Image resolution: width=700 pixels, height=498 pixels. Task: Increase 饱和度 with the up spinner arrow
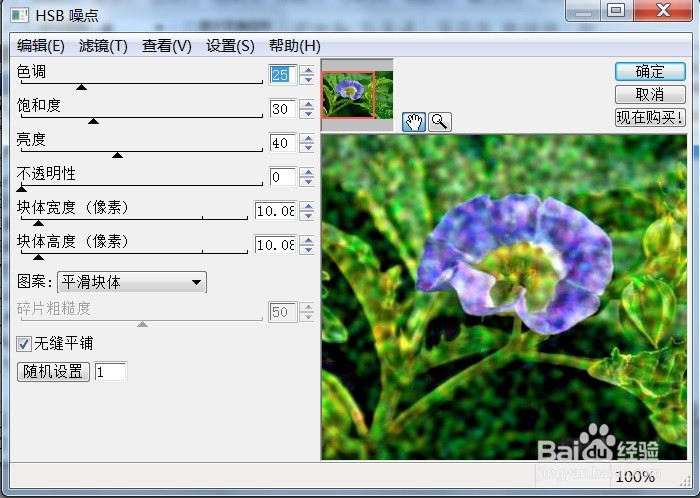307,104
